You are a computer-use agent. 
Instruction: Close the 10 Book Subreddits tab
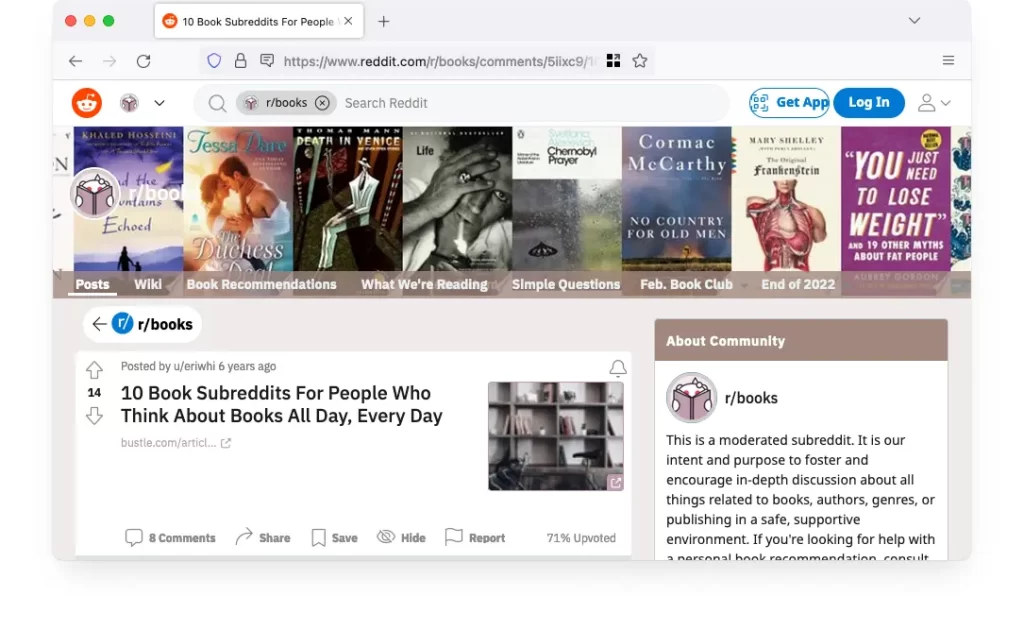[x=349, y=21]
